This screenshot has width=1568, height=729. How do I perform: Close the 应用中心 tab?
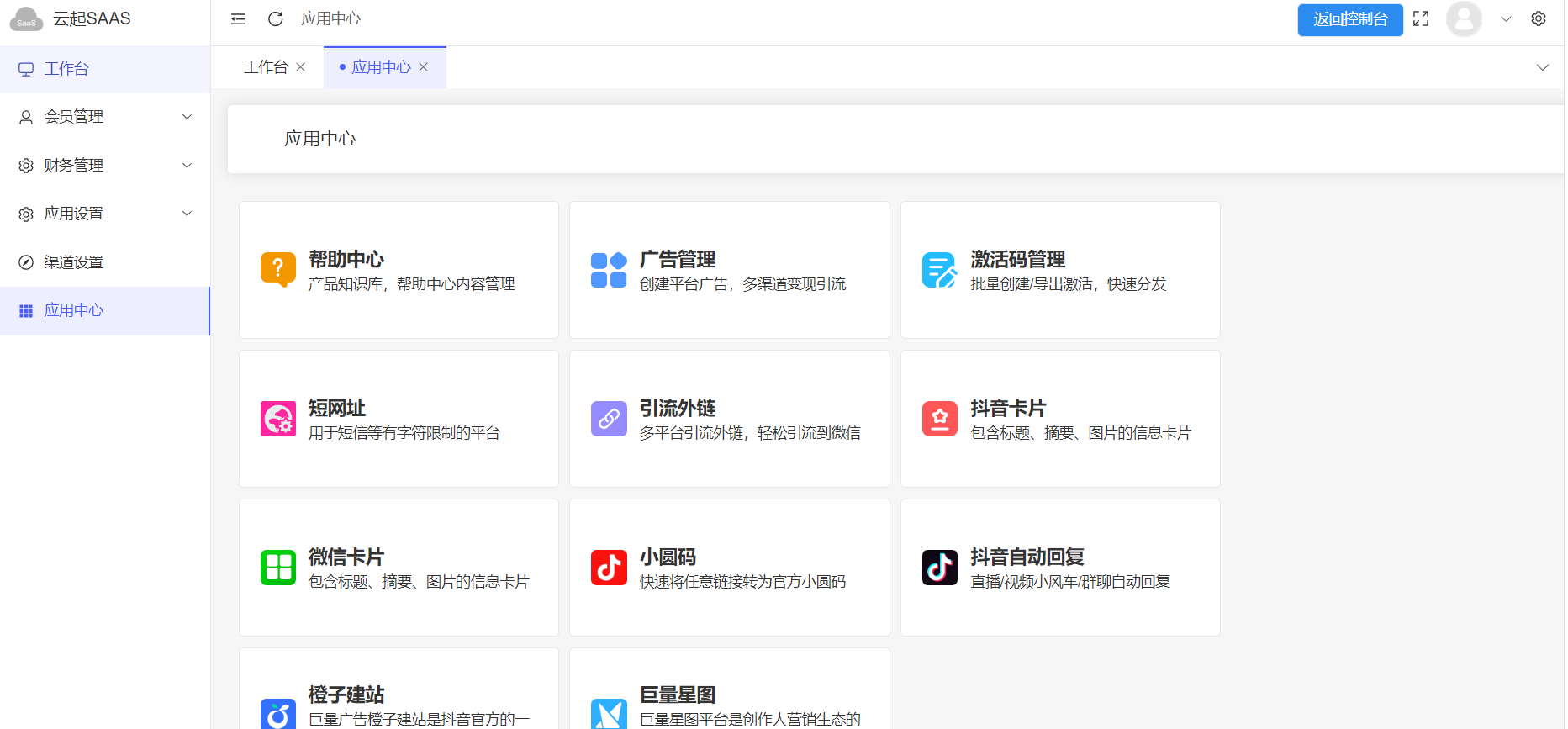point(423,67)
